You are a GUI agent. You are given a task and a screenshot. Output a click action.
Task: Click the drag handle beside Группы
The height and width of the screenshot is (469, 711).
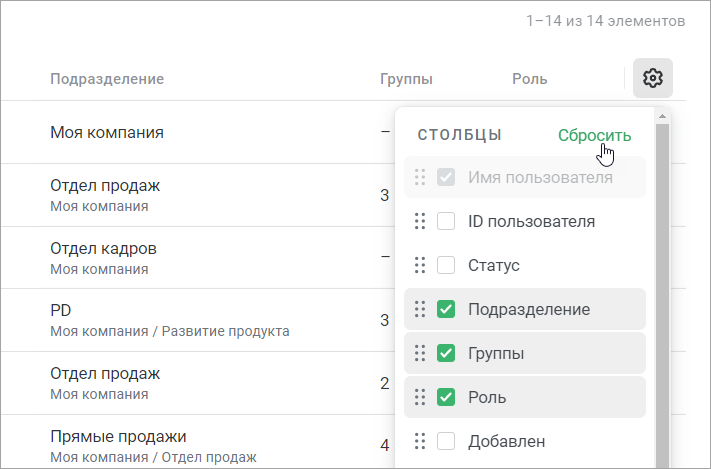coord(420,353)
